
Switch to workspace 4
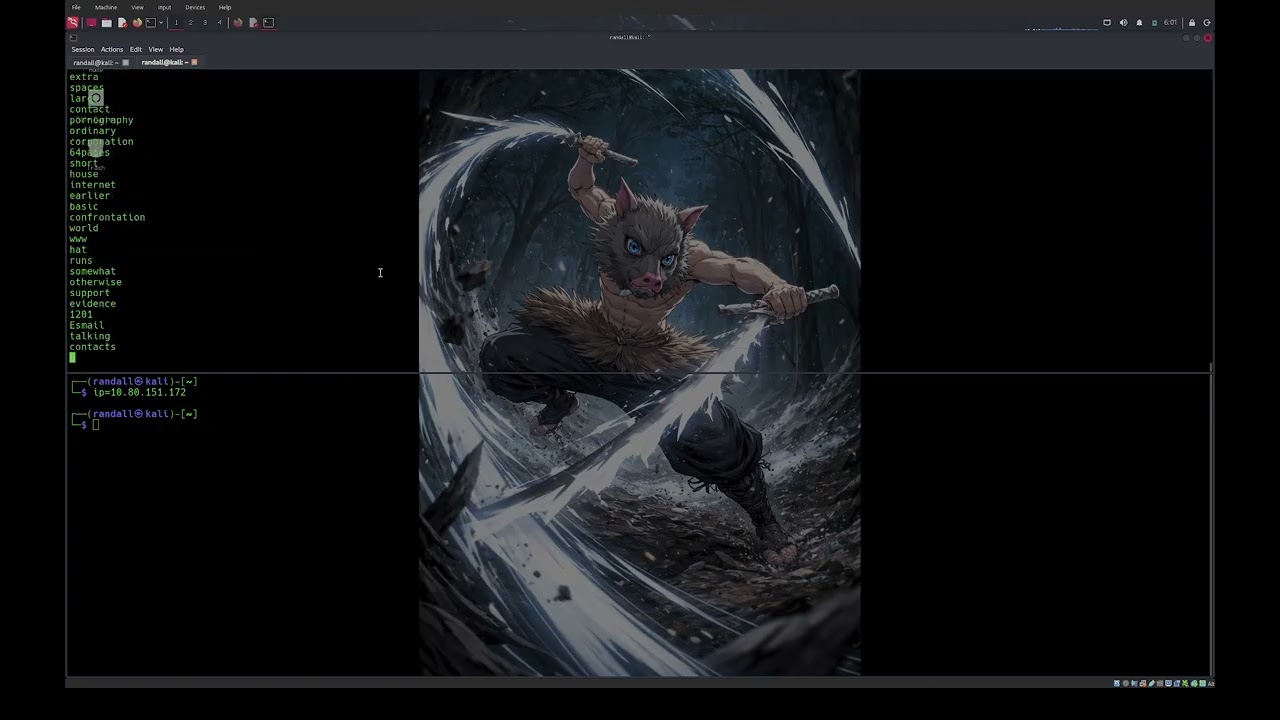tap(219, 22)
